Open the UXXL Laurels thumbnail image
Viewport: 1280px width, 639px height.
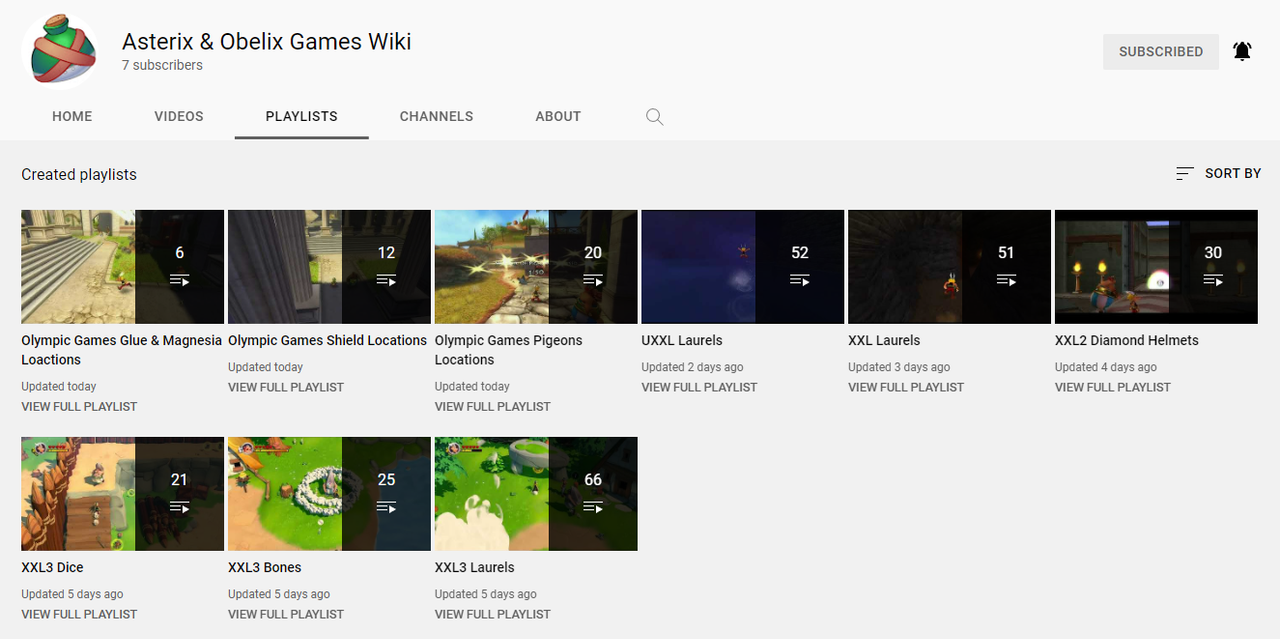(x=743, y=267)
